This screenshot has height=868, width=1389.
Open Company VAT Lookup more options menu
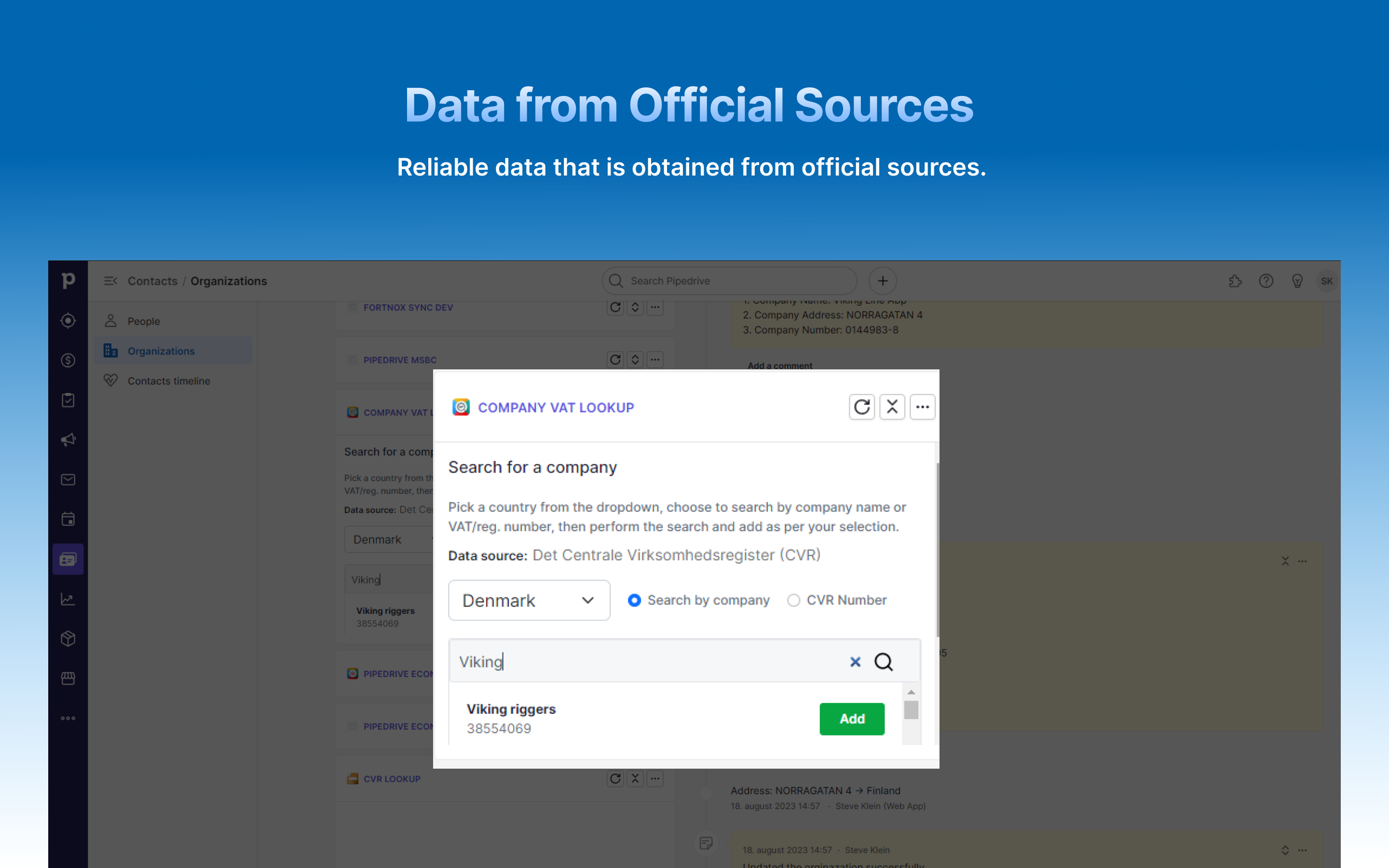pos(922,407)
